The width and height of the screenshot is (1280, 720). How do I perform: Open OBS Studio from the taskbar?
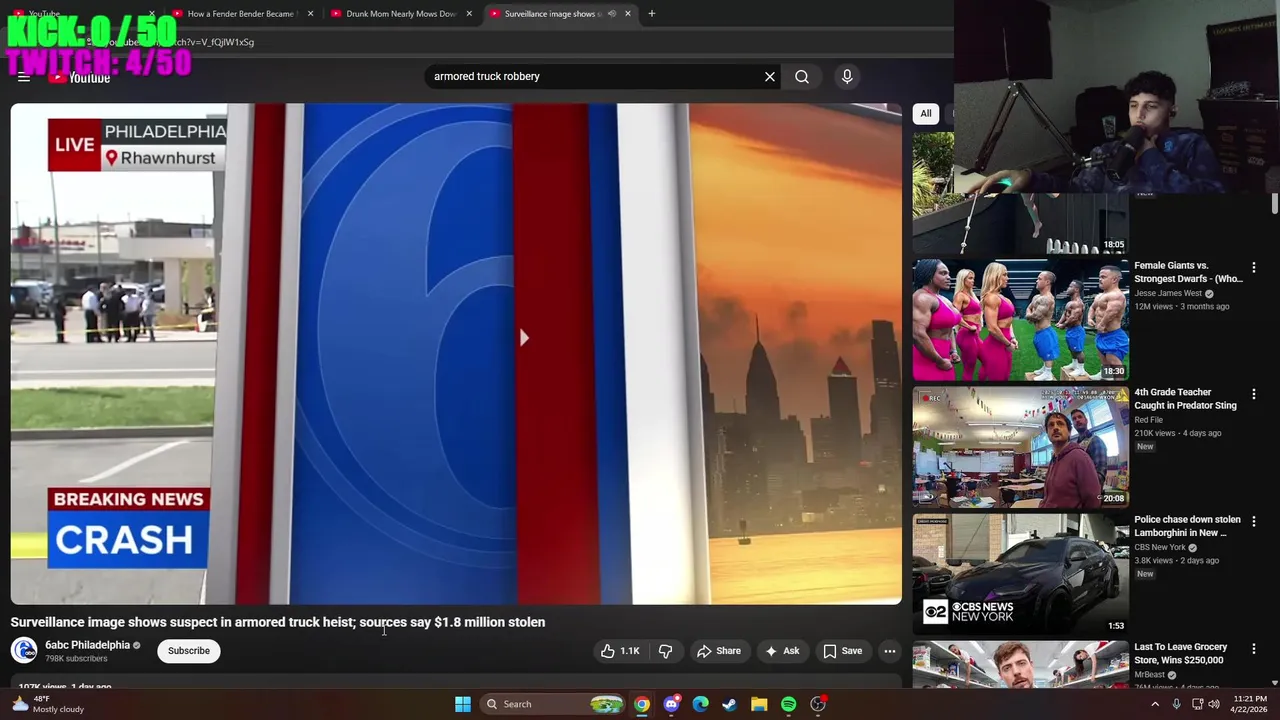(x=818, y=704)
